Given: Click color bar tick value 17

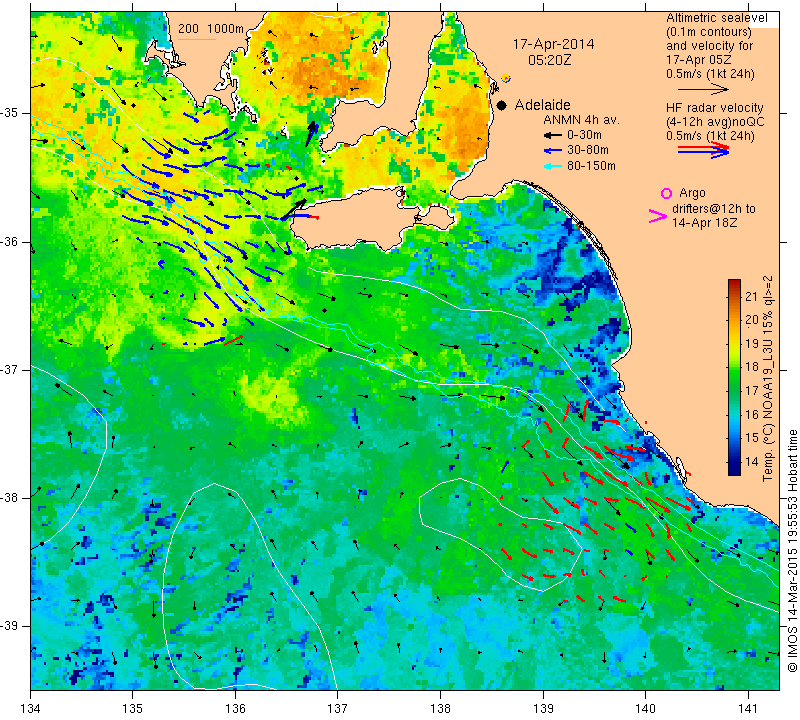Looking at the screenshot, I should (x=752, y=391).
